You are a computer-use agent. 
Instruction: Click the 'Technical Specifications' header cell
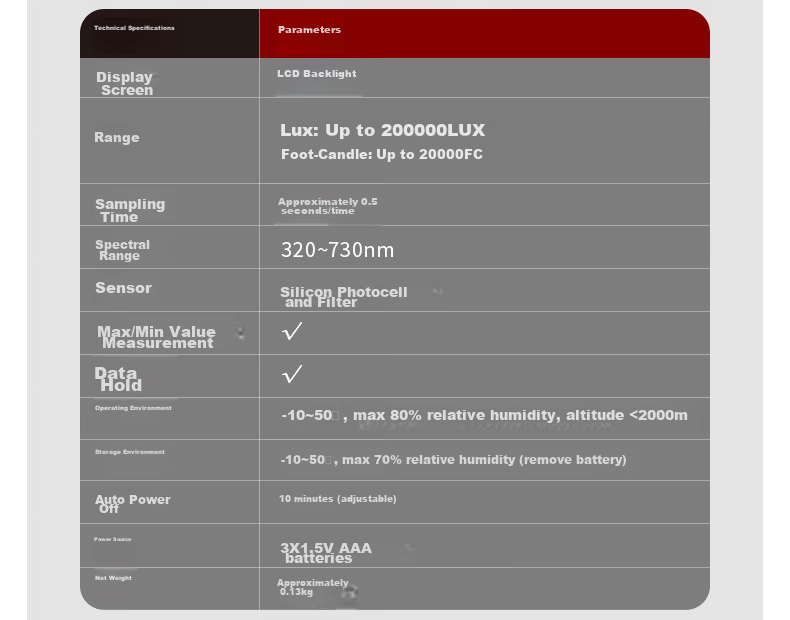point(170,33)
